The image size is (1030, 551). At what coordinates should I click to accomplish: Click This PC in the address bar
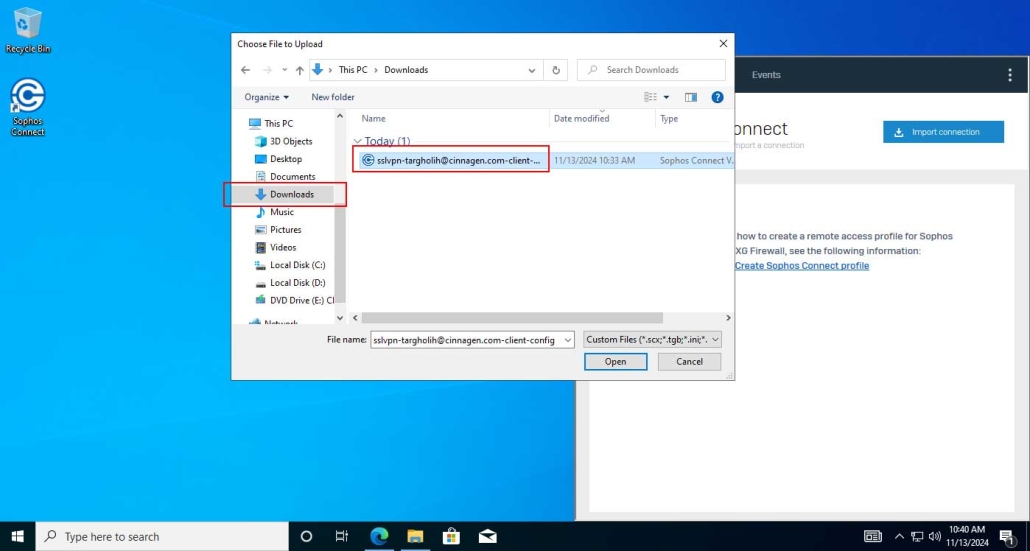(353, 70)
